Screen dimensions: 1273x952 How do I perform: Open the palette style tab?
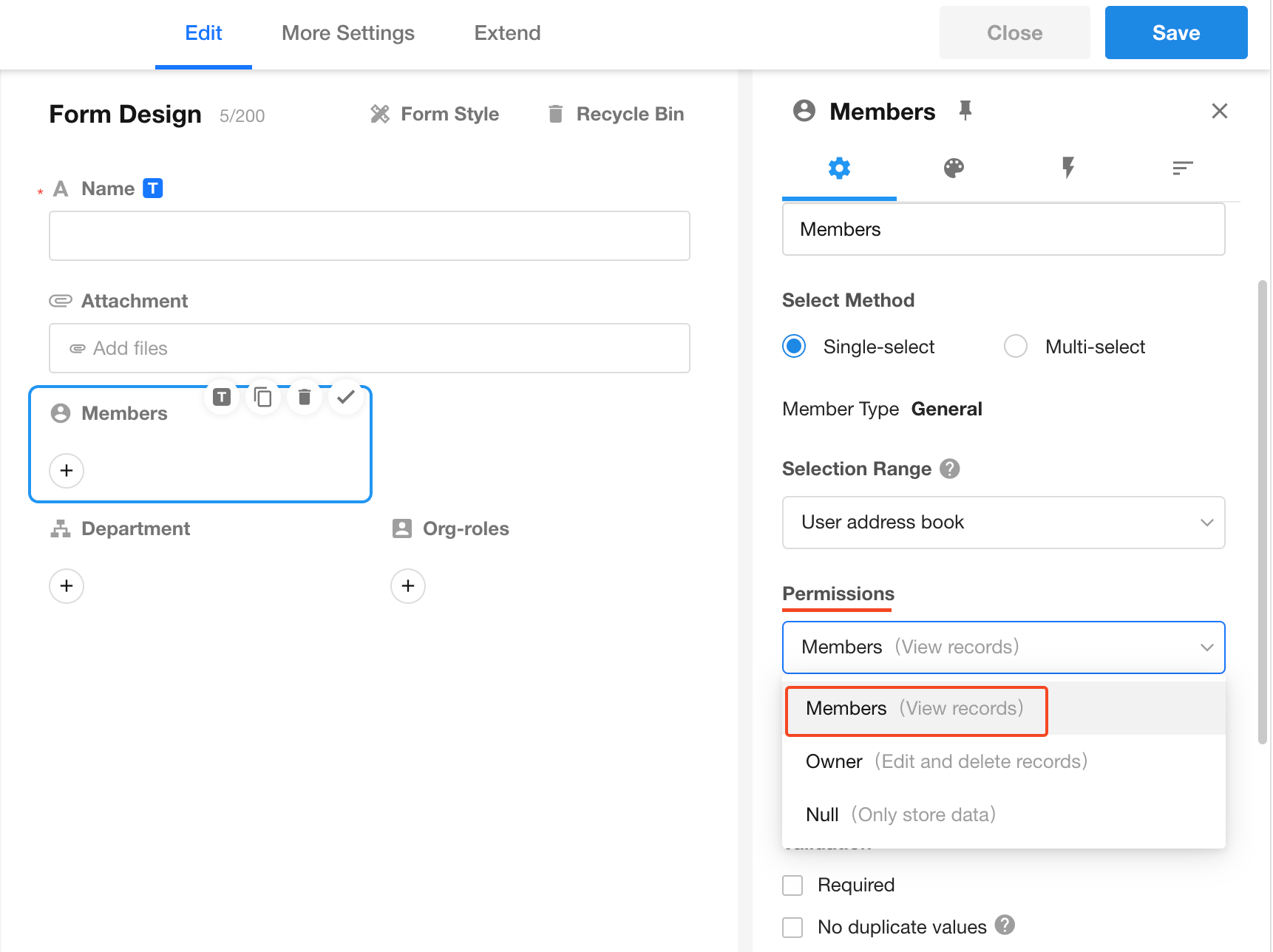pyautogui.click(x=954, y=169)
